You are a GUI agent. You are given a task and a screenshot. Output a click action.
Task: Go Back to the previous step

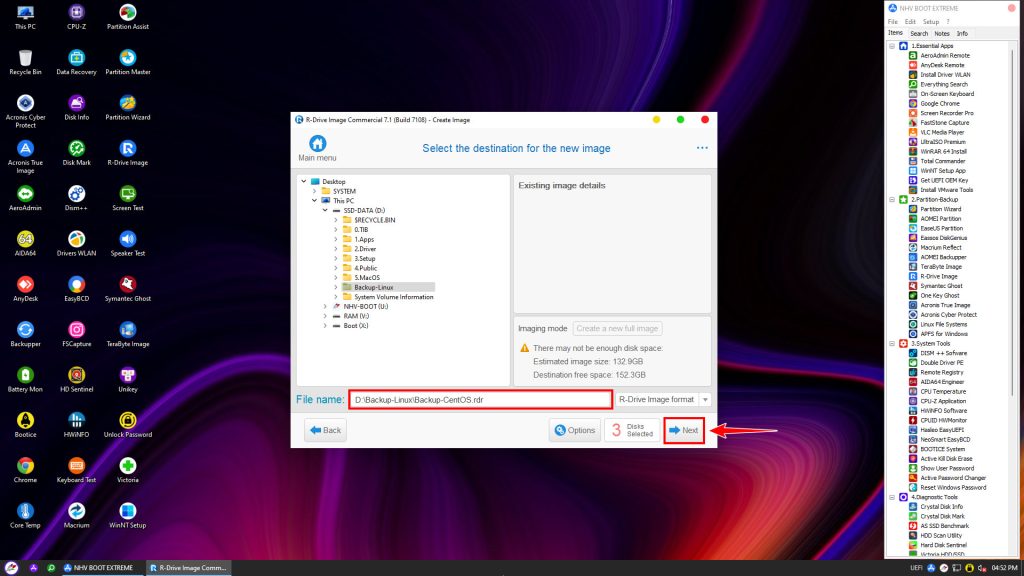pos(325,430)
